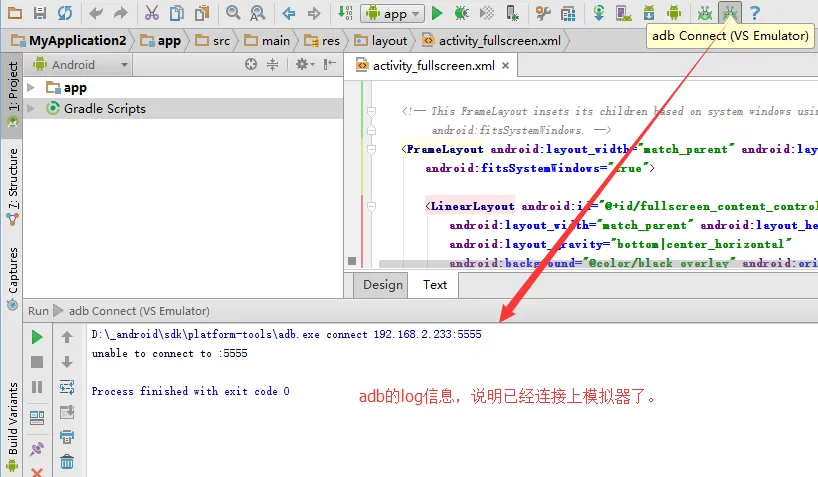The height and width of the screenshot is (477, 818).
Task: Collapse all in the project panel
Action: (x=272, y=64)
